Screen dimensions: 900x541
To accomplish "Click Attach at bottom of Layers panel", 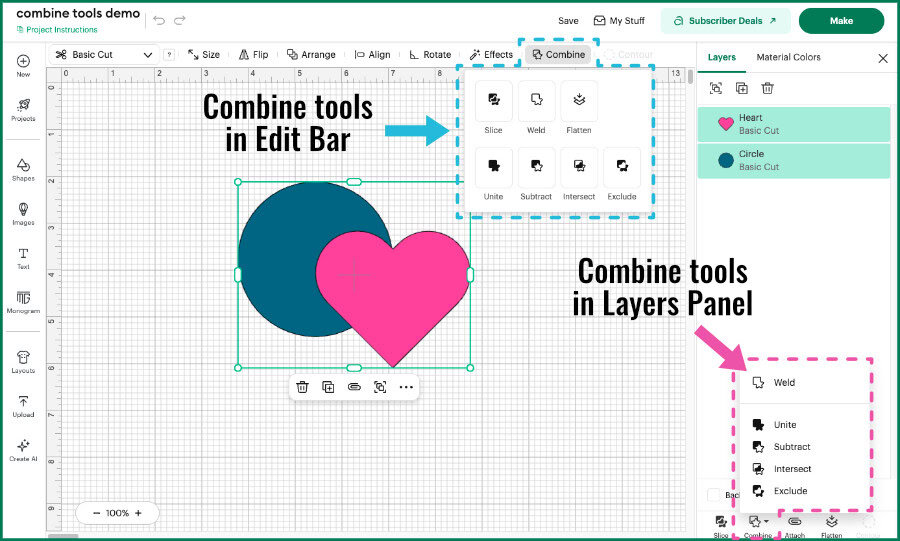I will click(794, 526).
